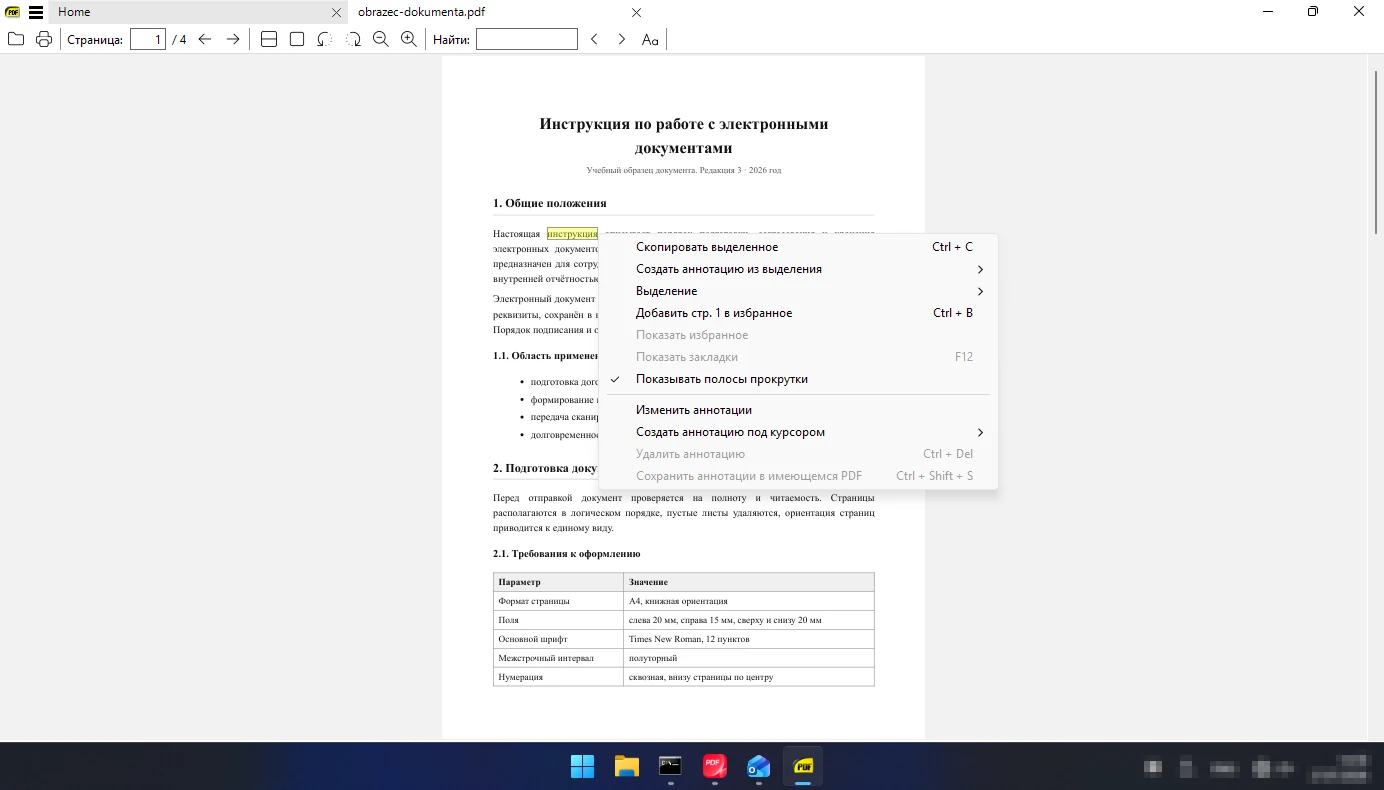The height and width of the screenshot is (790, 1384).
Task: Open Terminal from the taskbar
Action: tap(670, 767)
